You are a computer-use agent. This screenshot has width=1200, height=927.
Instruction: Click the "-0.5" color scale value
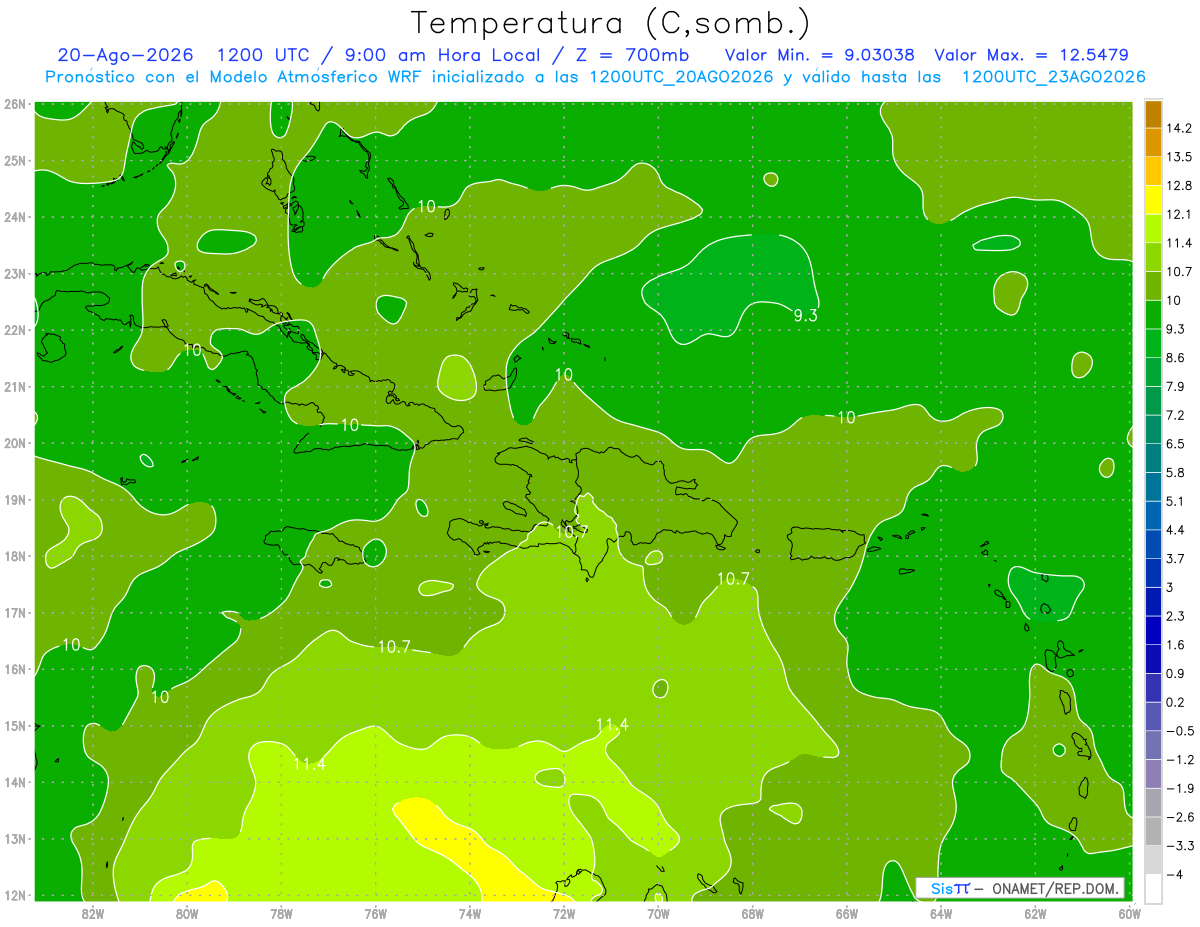1179,730
